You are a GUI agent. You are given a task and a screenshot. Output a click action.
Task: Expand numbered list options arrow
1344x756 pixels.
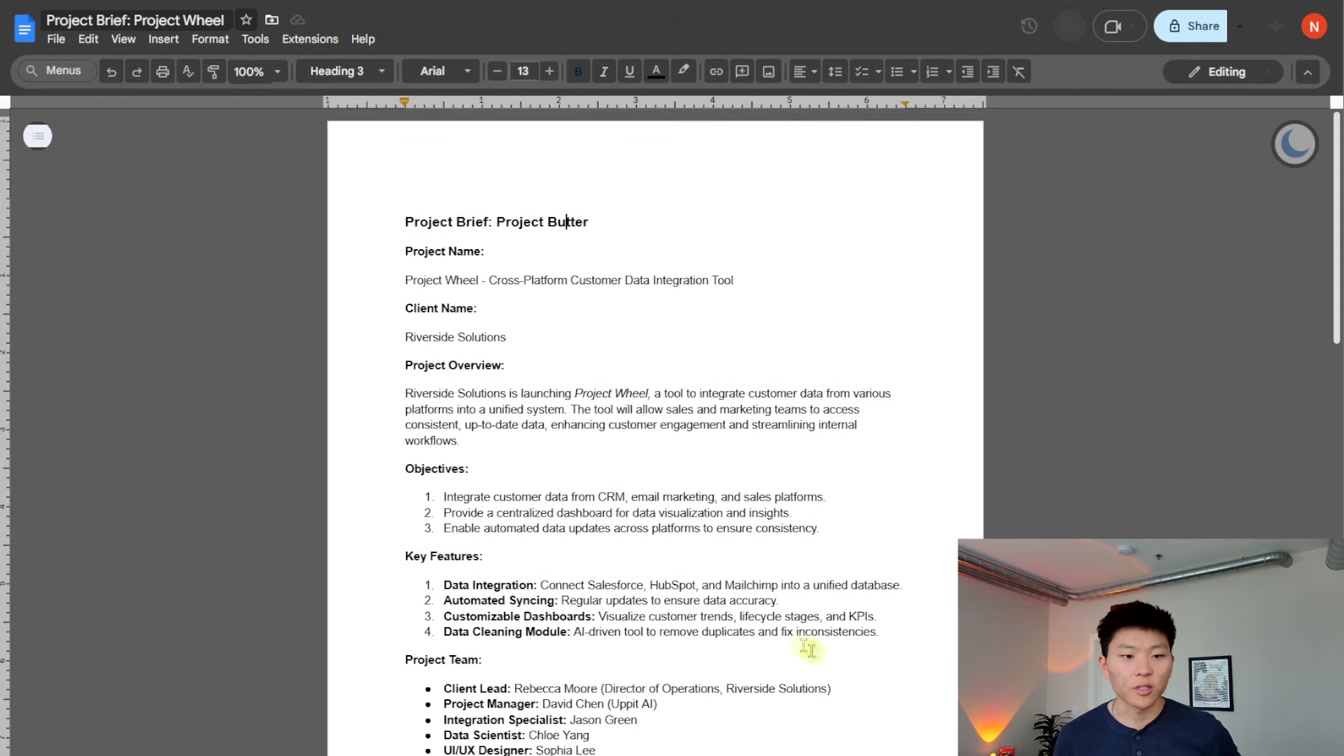coord(948,72)
